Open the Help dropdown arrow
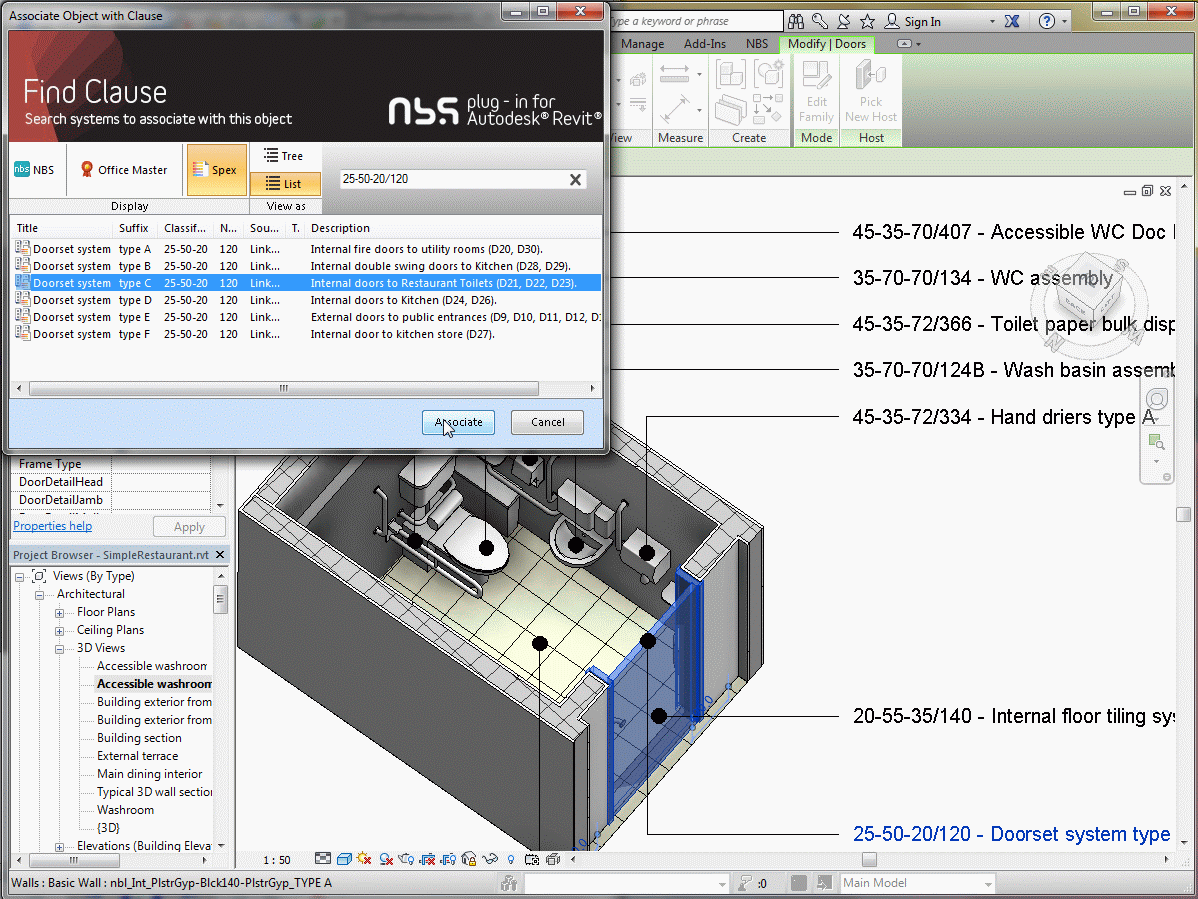 click(1064, 21)
